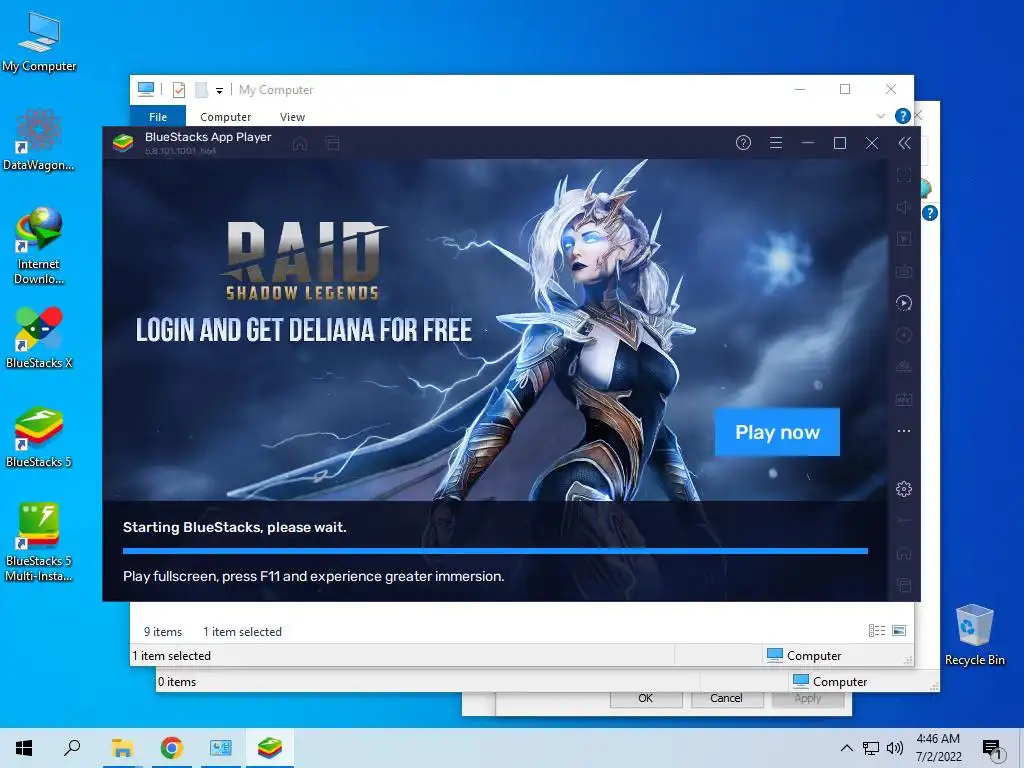Open BlueStacks help question-mark icon
Screen dimensions: 1024x768
click(x=743, y=143)
